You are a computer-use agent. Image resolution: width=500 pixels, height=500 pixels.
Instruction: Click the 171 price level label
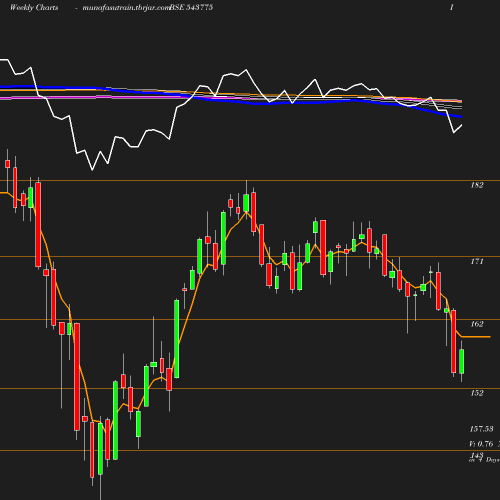click(477, 261)
